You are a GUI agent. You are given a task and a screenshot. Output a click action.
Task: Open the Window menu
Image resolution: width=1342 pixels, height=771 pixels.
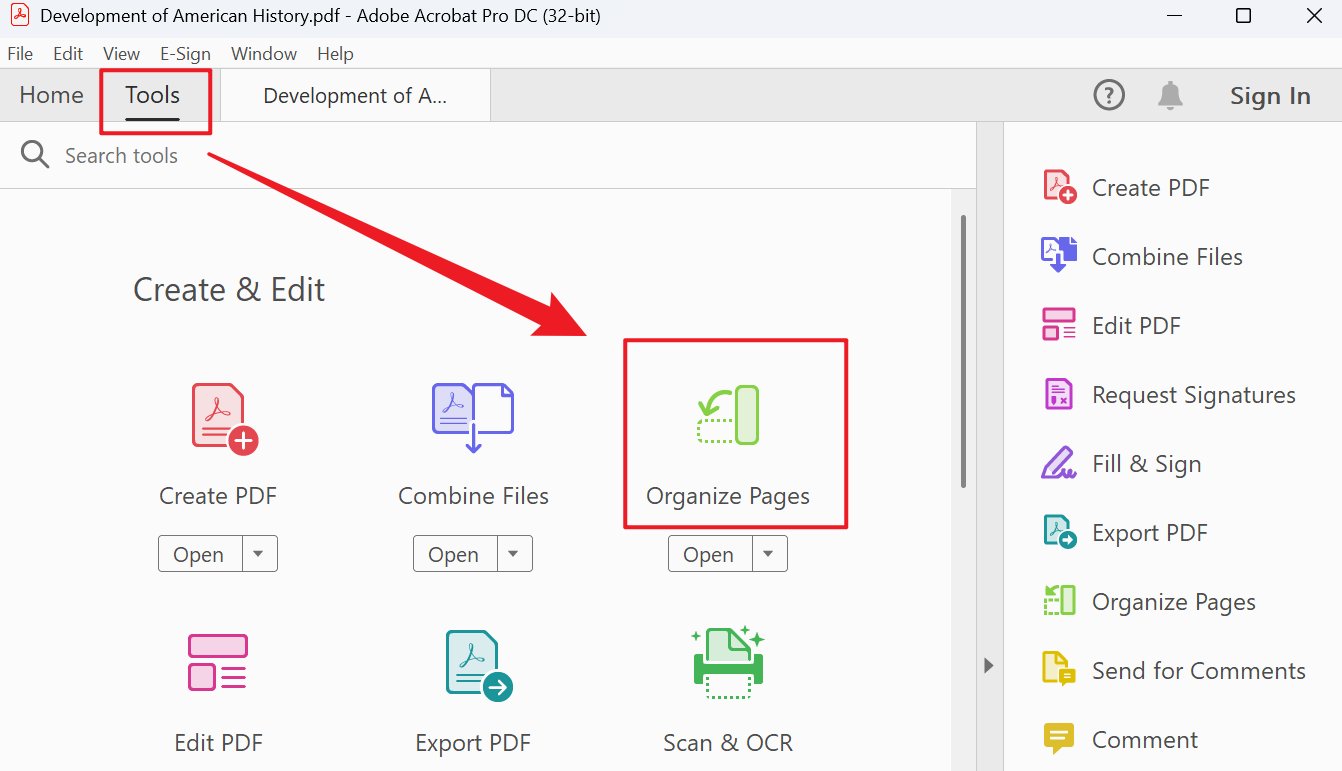(264, 54)
